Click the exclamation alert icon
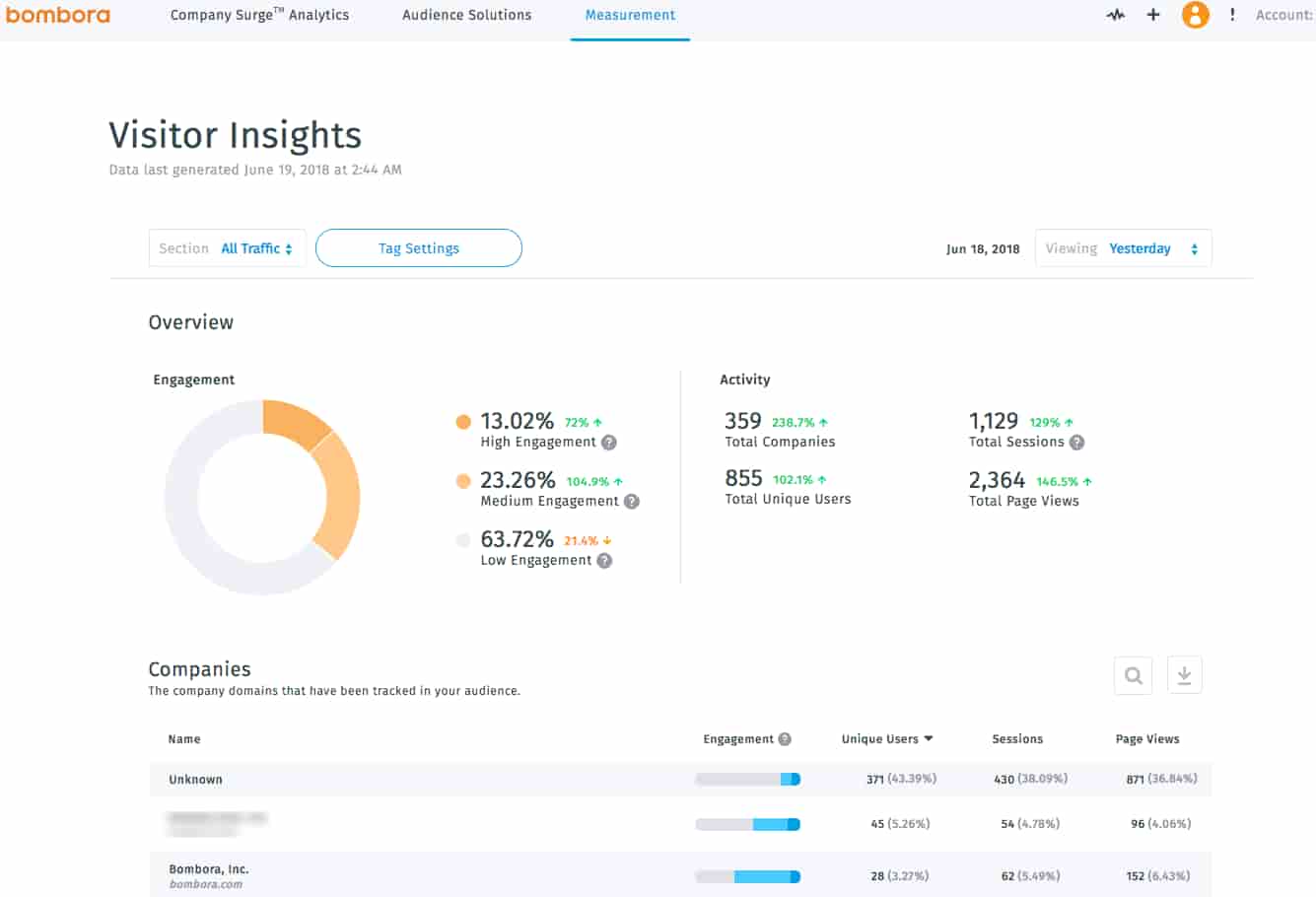 click(1232, 15)
